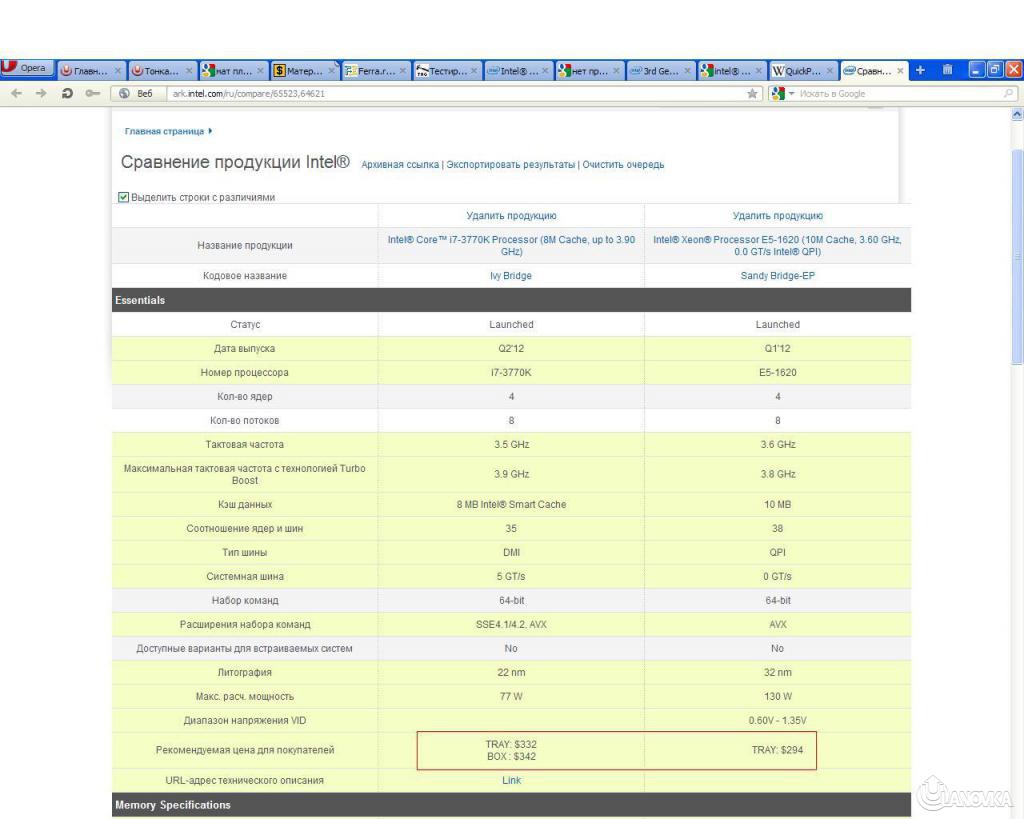Click Очистить очередь link
The image size is (1024, 819).
tap(623, 165)
